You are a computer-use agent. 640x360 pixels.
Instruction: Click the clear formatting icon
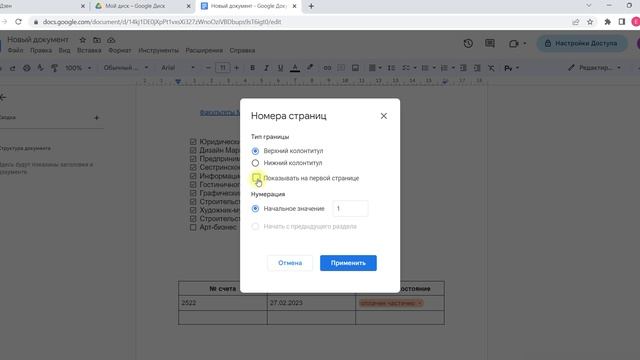[491, 68]
